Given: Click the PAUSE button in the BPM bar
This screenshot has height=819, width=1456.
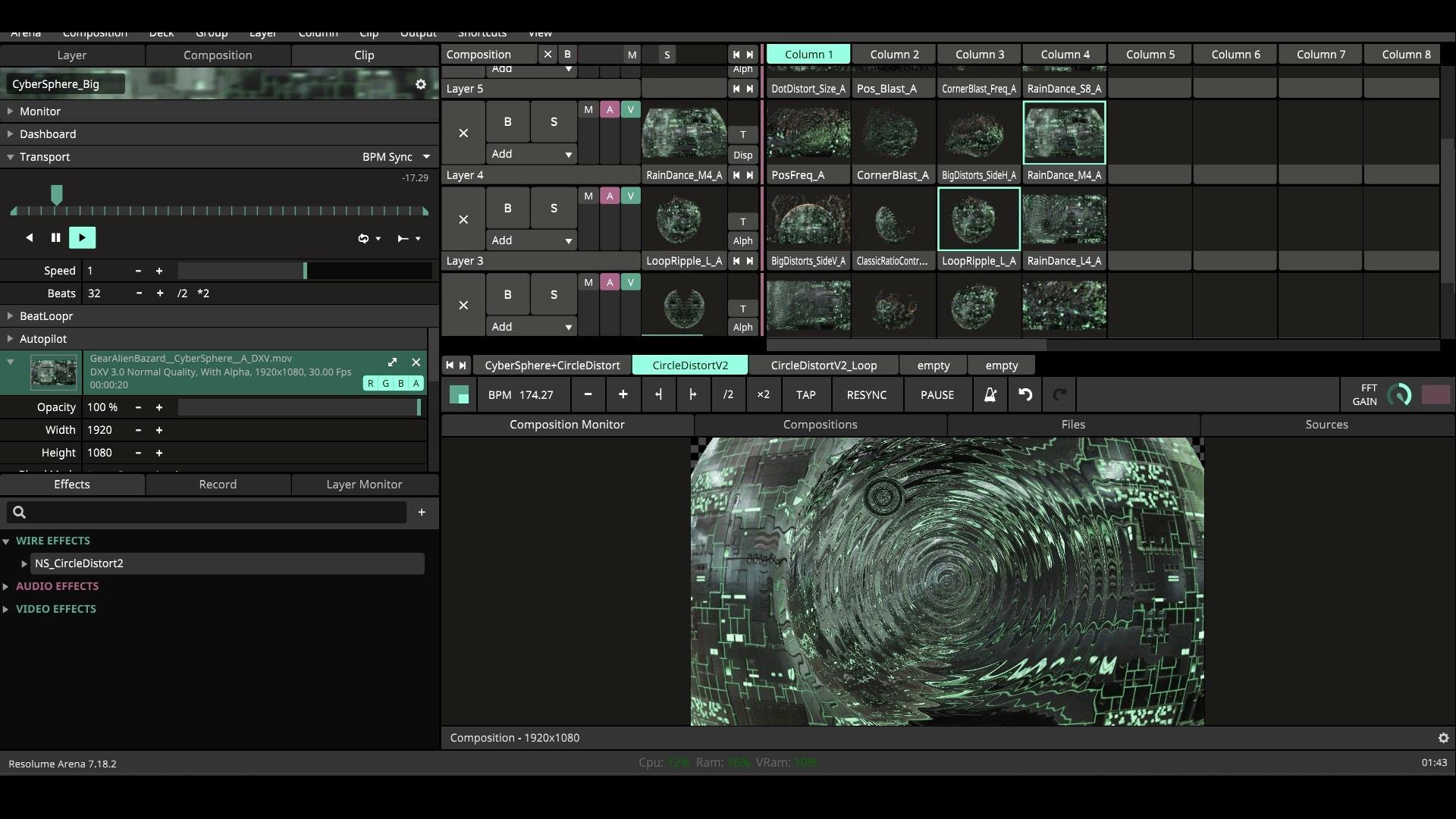Looking at the screenshot, I should pos(937,395).
